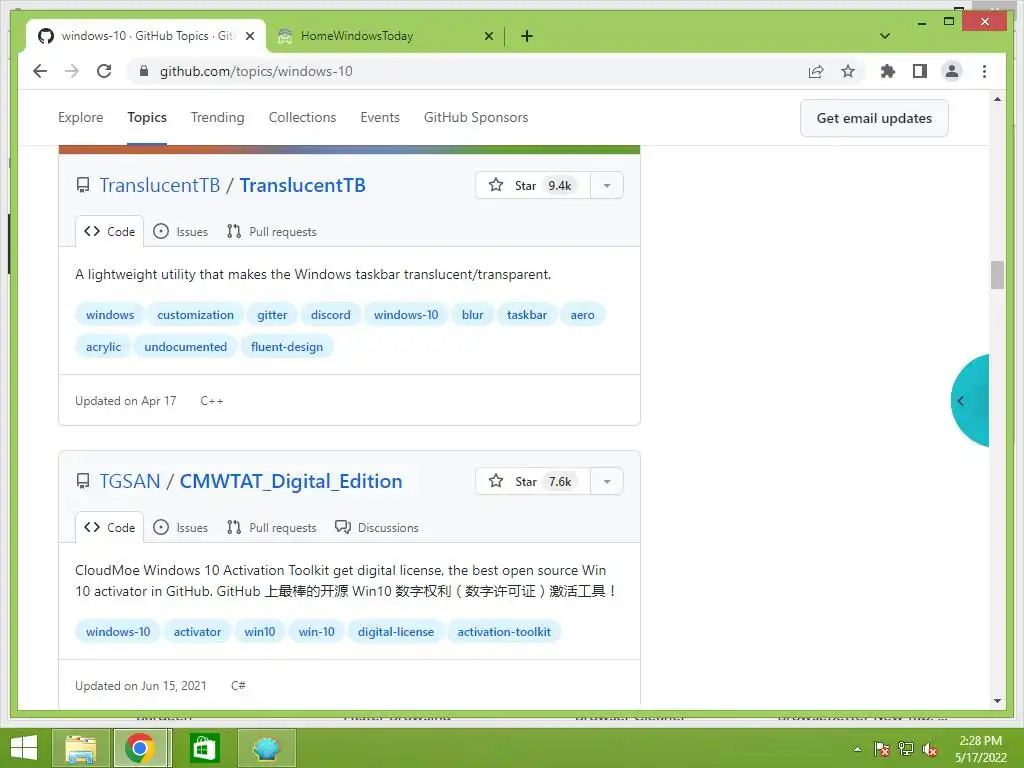The width and height of the screenshot is (1024, 768).
Task: Open the Events nav item
Action: 380,118
